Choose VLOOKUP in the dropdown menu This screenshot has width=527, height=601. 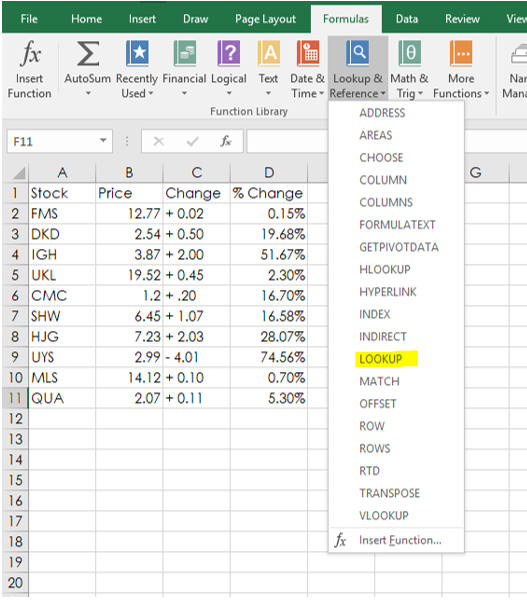tap(384, 516)
